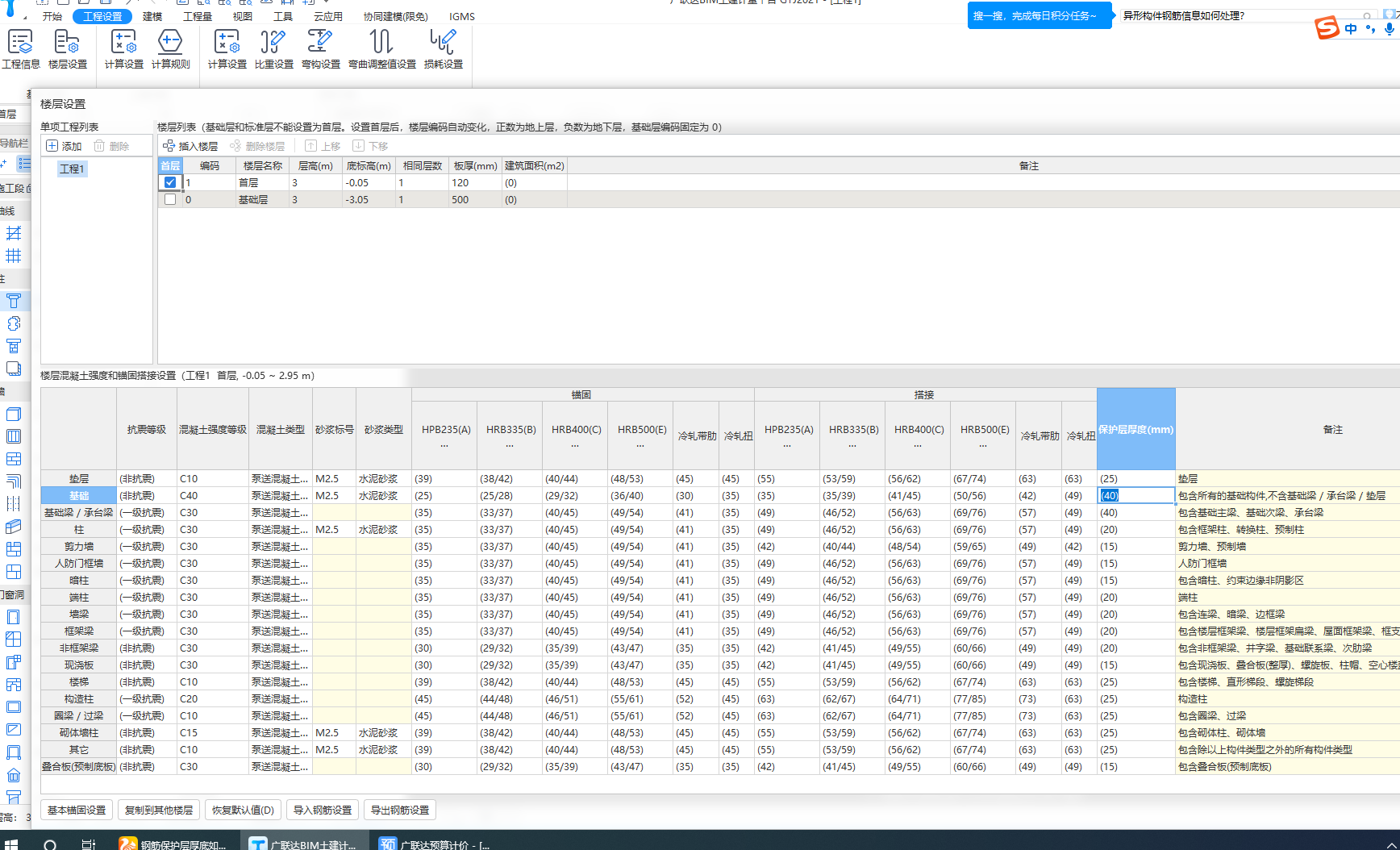The height and width of the screenshot is (850, 1400).
Task: Expand HRB335(B) lap column ellipsis
Action: (x=852, y=444)
